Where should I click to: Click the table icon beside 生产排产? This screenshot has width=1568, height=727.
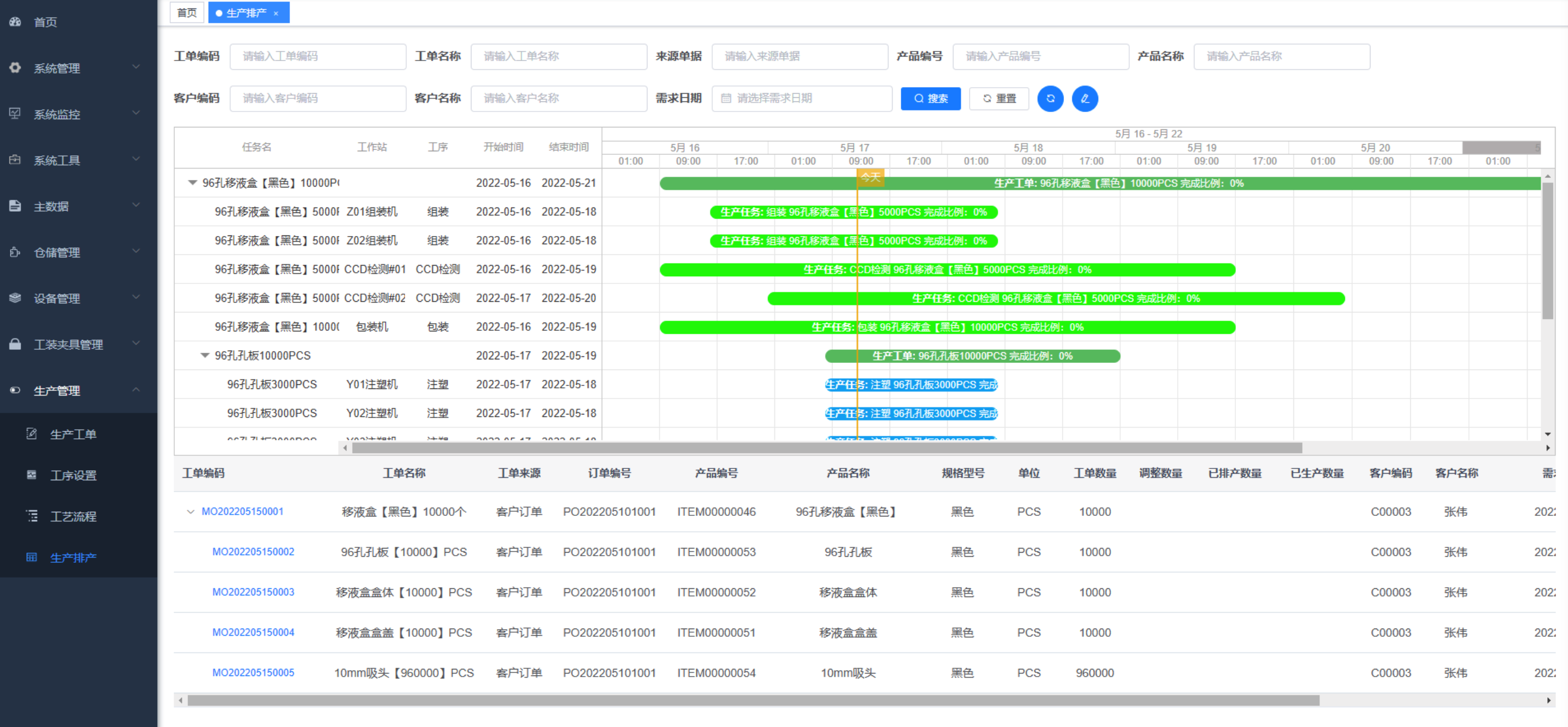(x=31, y=556)
